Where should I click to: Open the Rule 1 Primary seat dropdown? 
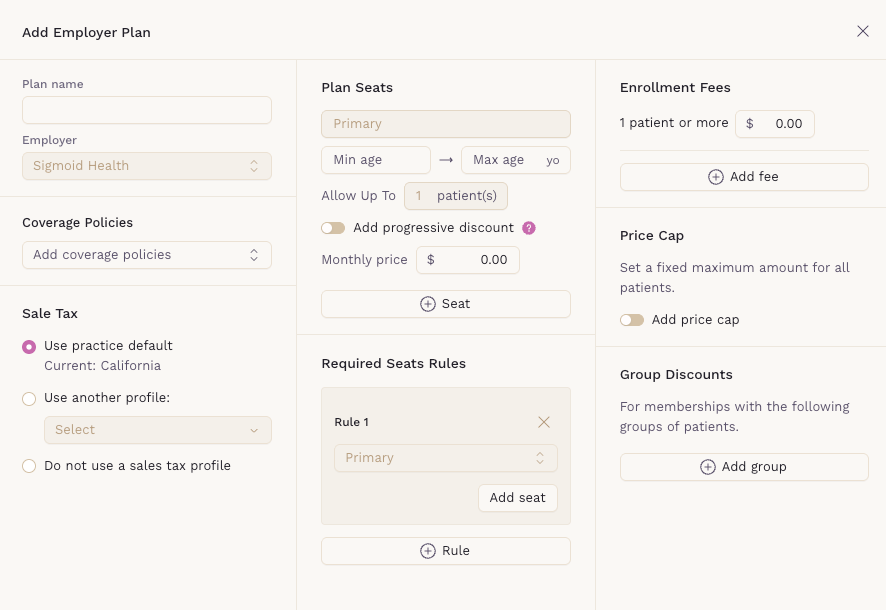446,458
